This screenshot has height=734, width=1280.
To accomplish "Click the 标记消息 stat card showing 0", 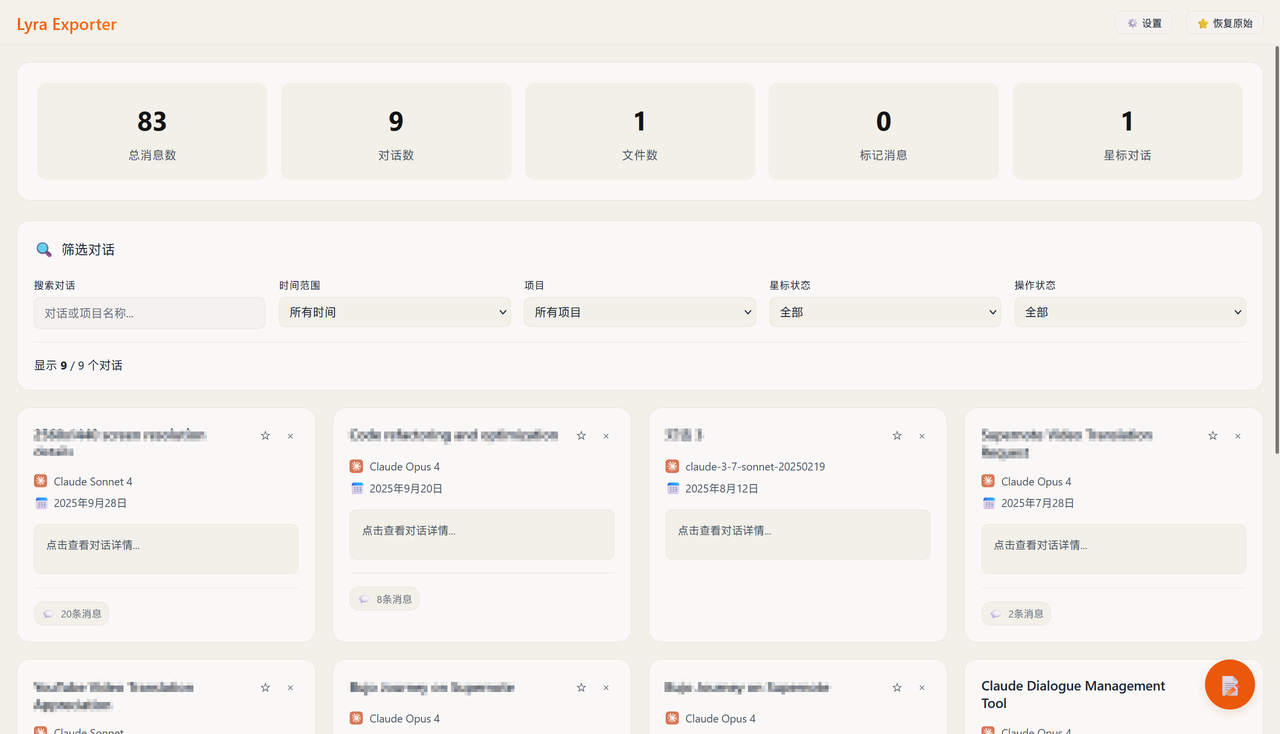I will tap(884, 131).
